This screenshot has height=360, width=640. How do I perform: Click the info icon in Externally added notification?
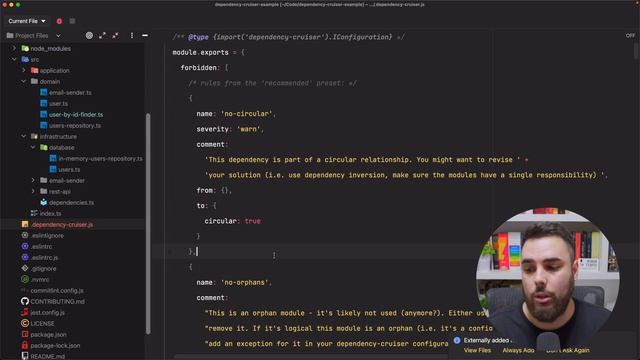(x=457, y=340)
